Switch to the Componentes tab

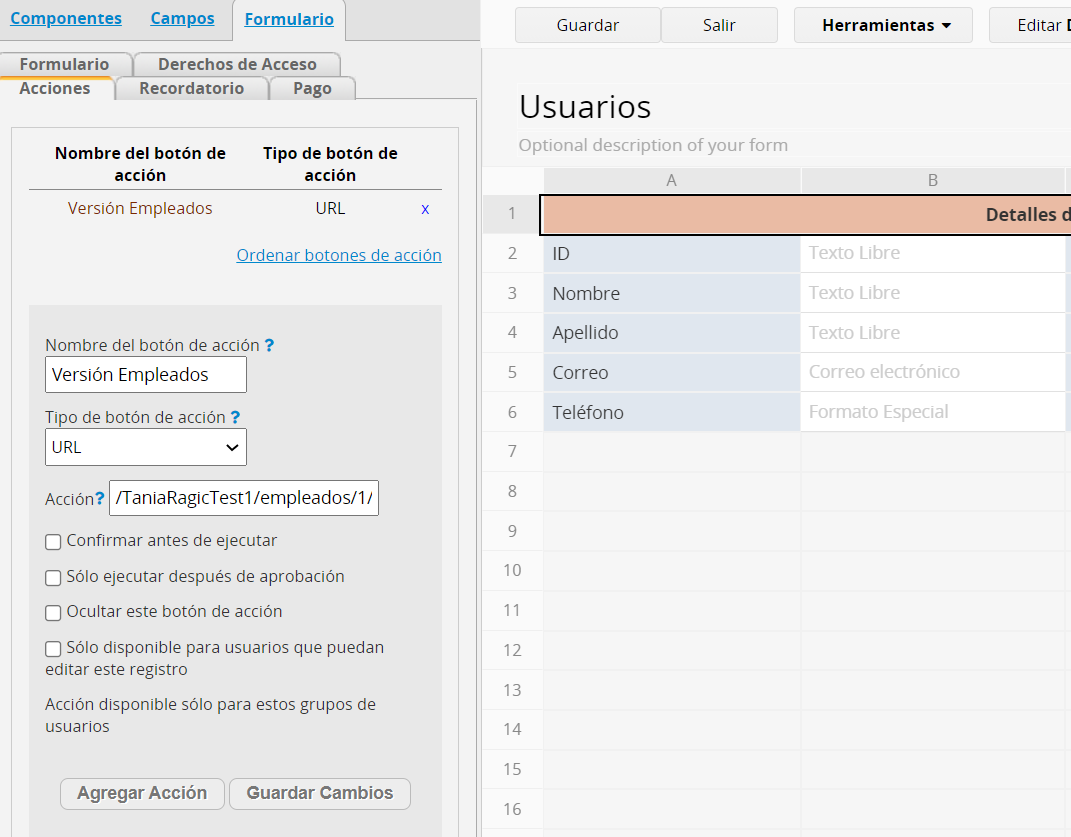point(66,18)
